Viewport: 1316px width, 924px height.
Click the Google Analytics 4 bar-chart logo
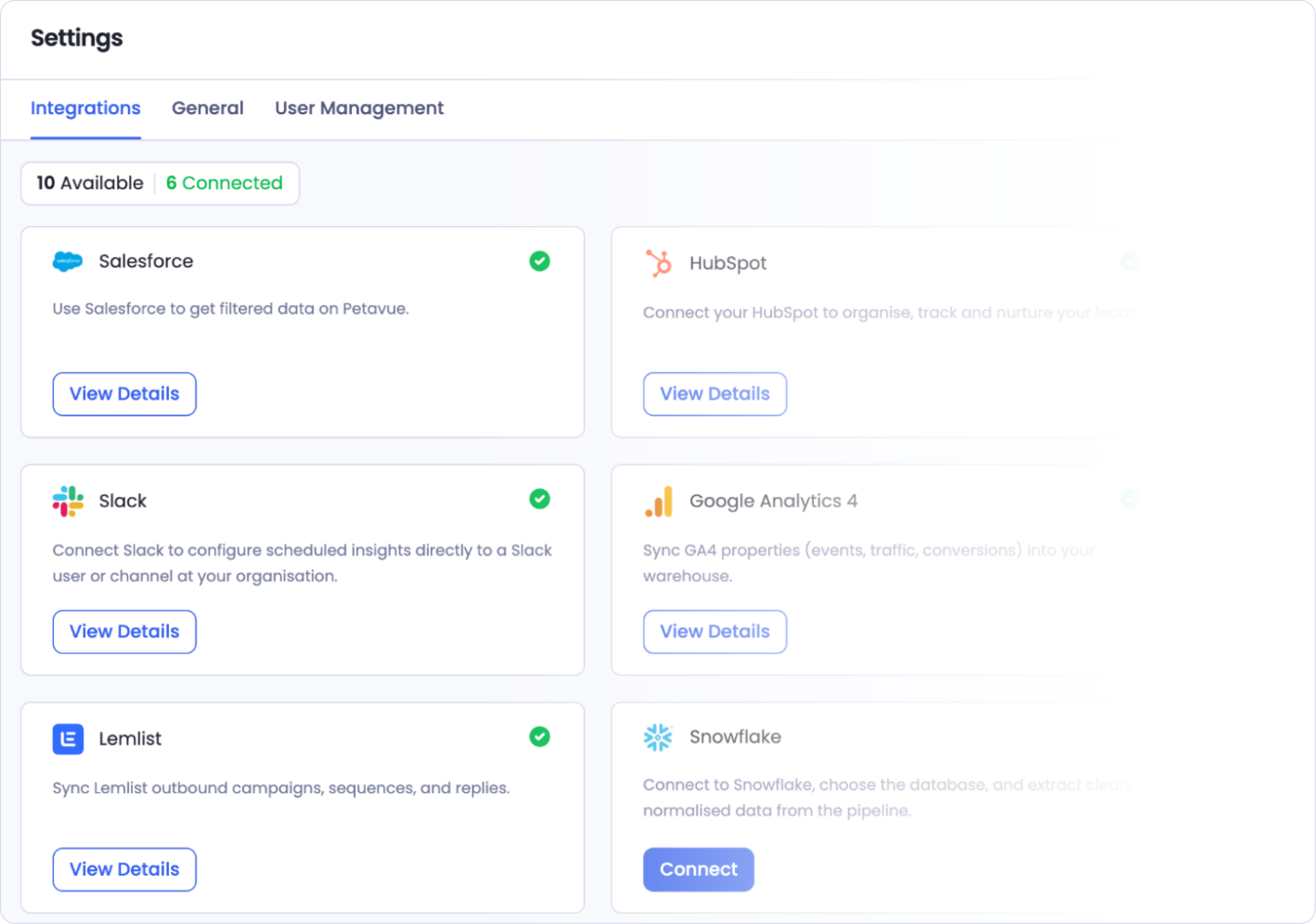click(x=658, y=502)
